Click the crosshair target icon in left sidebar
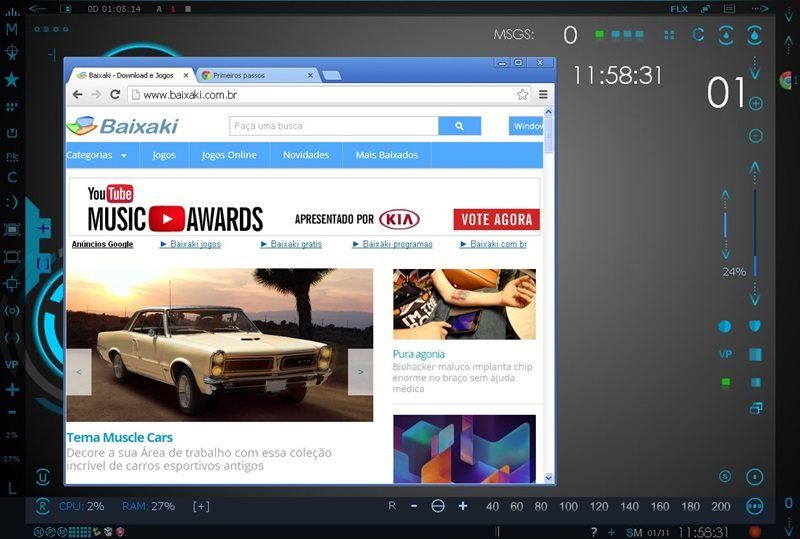 click(x=12, y=53)
